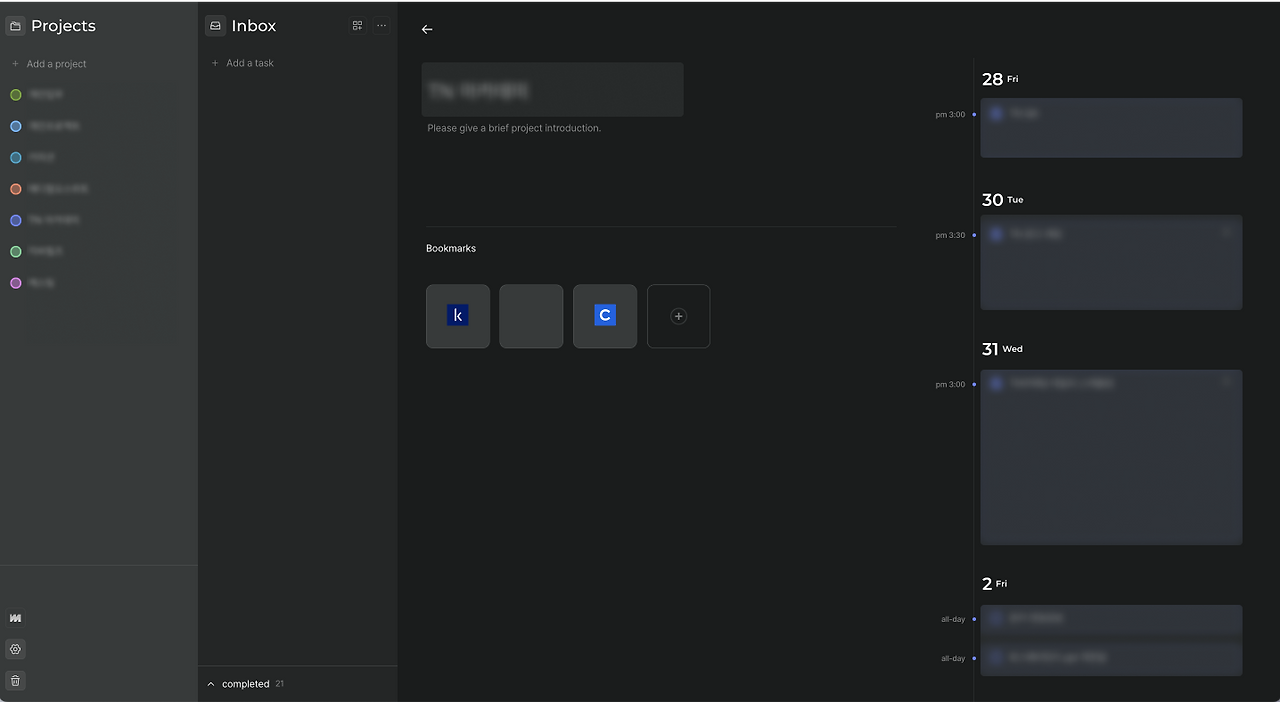
Task: Open the event card under 30 Tue
Action: pos(1111,262)
